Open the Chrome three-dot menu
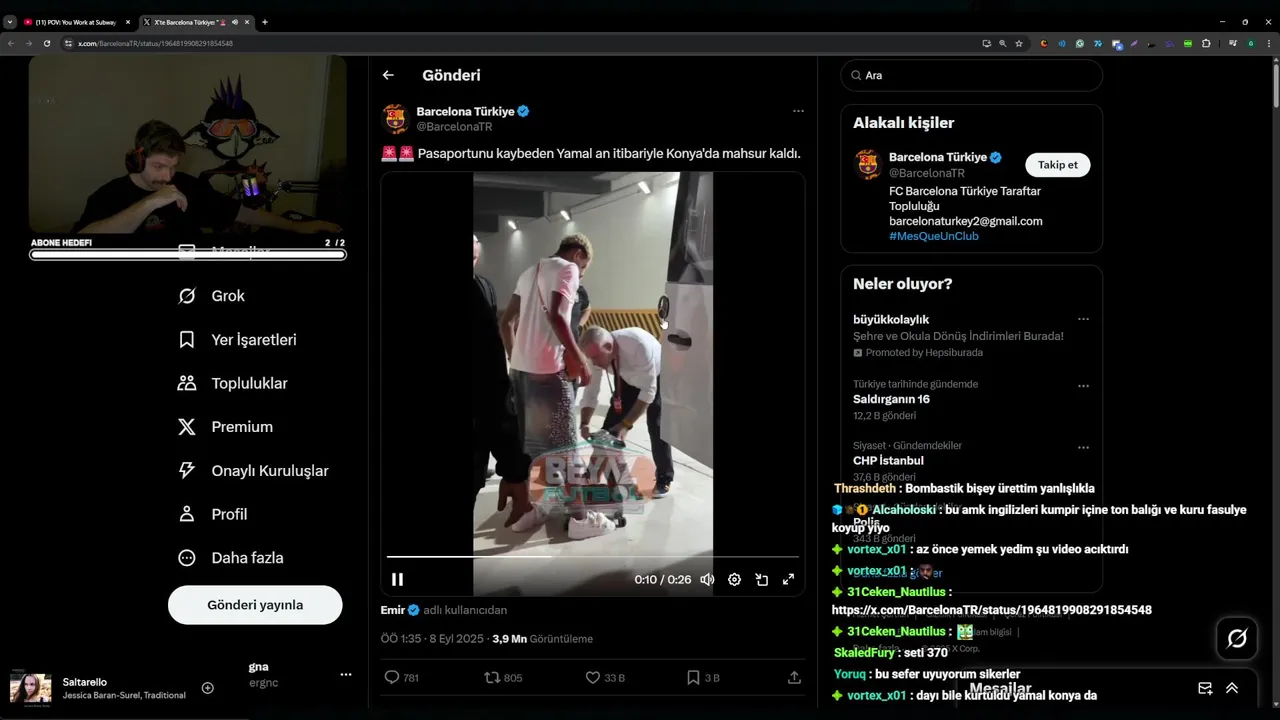 (x=1268, y=43)
